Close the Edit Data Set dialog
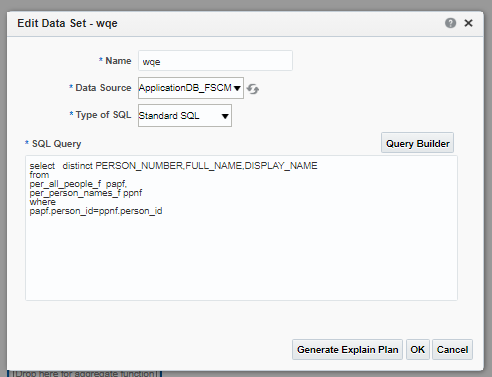 468,23
